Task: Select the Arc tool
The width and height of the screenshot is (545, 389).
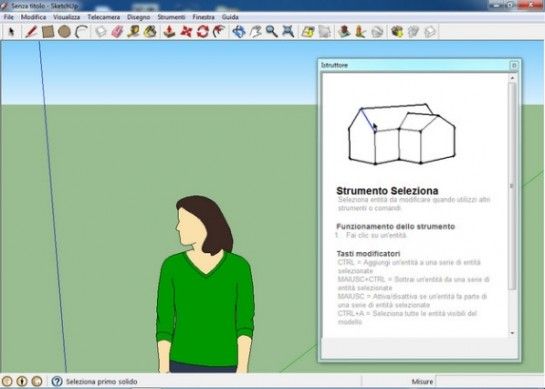Action: [x=81, y=32]
